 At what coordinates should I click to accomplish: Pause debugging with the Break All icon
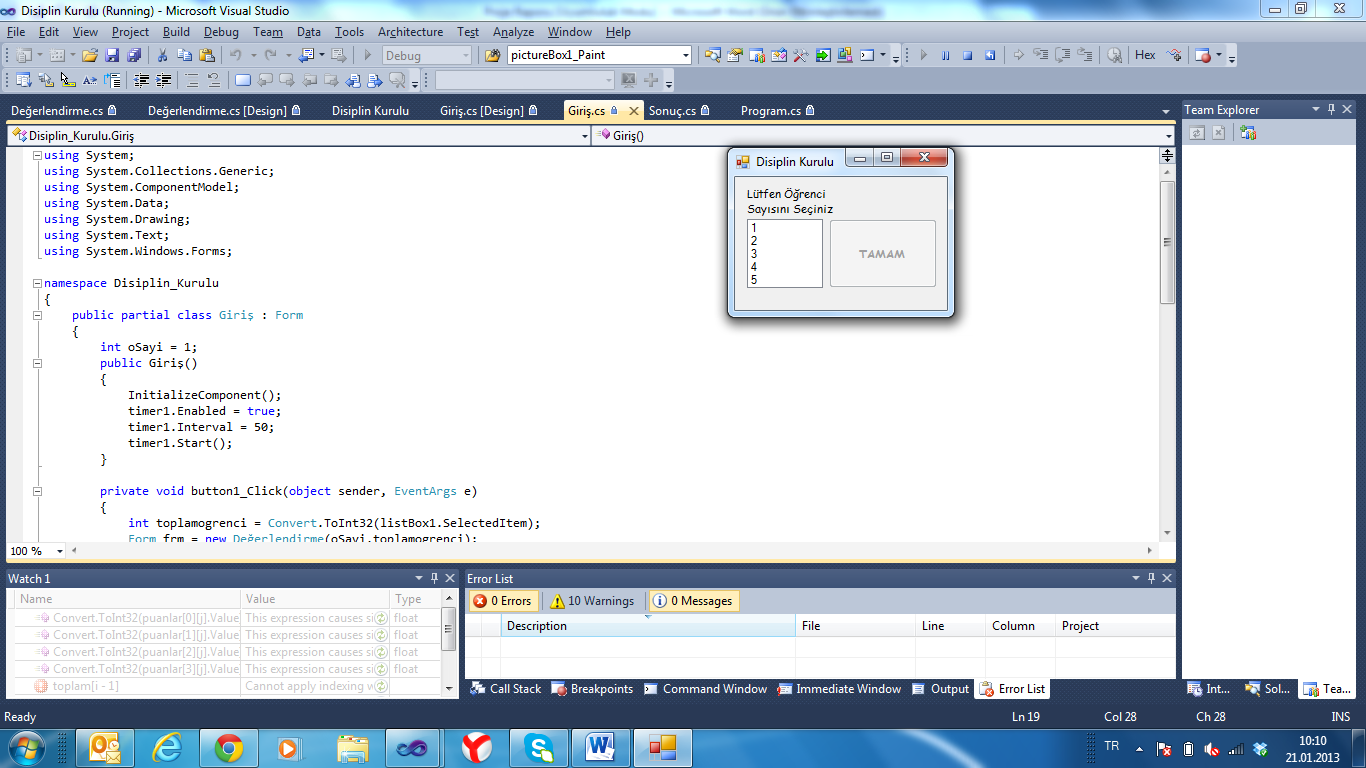click(945, 55)
